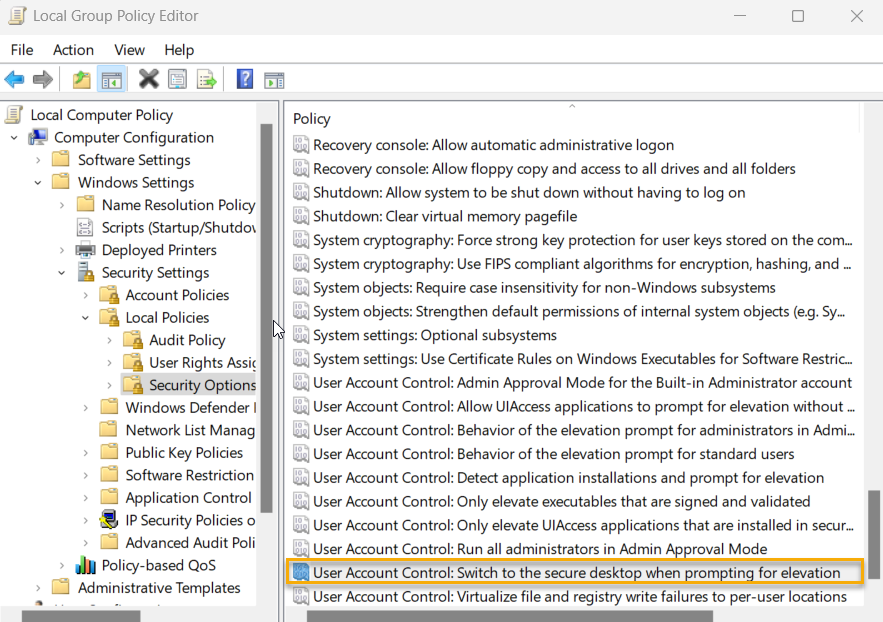The width and height of the screenshot is (883, 622).
Task: Click the Up one level folder icon
Action: click(x=81, y=79)
